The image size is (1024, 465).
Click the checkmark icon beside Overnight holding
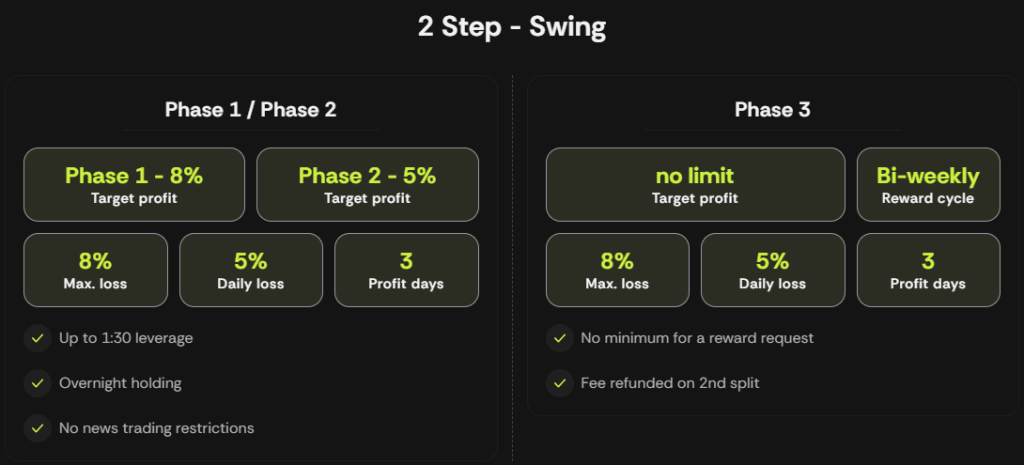point(37,383)
